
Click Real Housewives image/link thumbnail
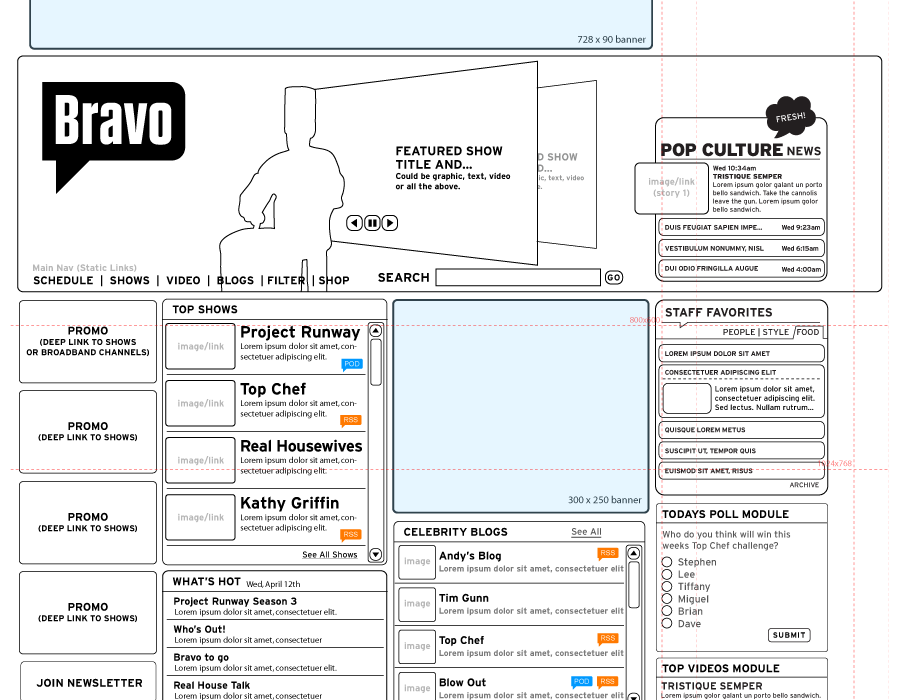[x=200, y=460]
